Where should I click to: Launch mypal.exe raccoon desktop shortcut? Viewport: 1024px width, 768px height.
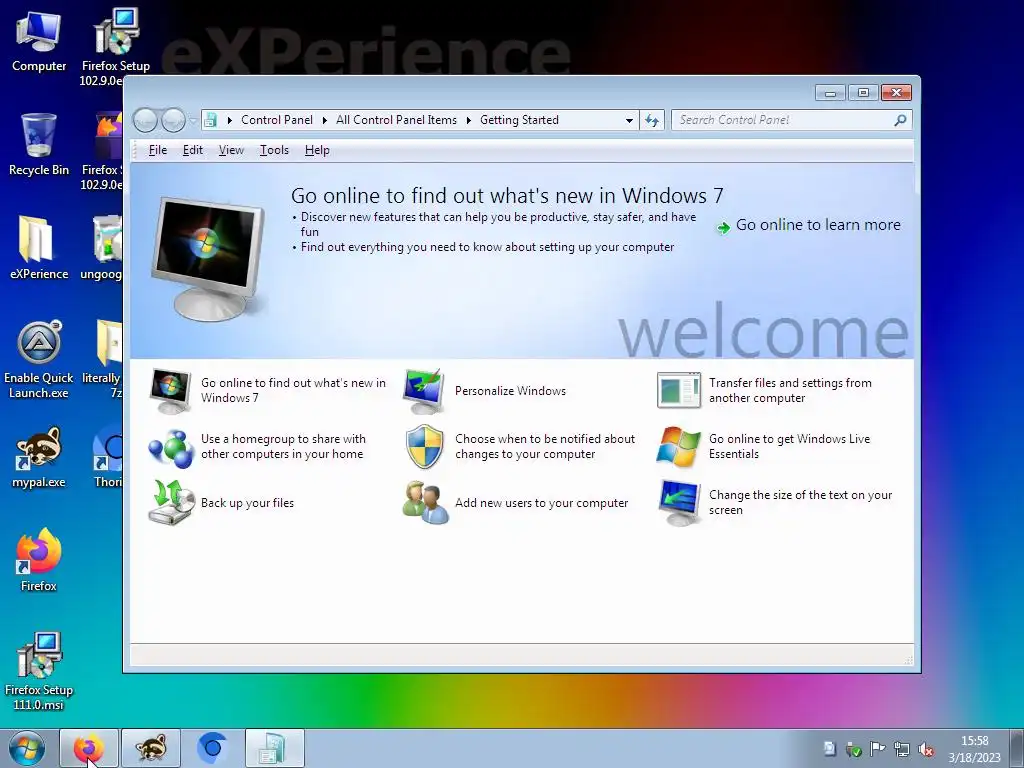(39, 457)
